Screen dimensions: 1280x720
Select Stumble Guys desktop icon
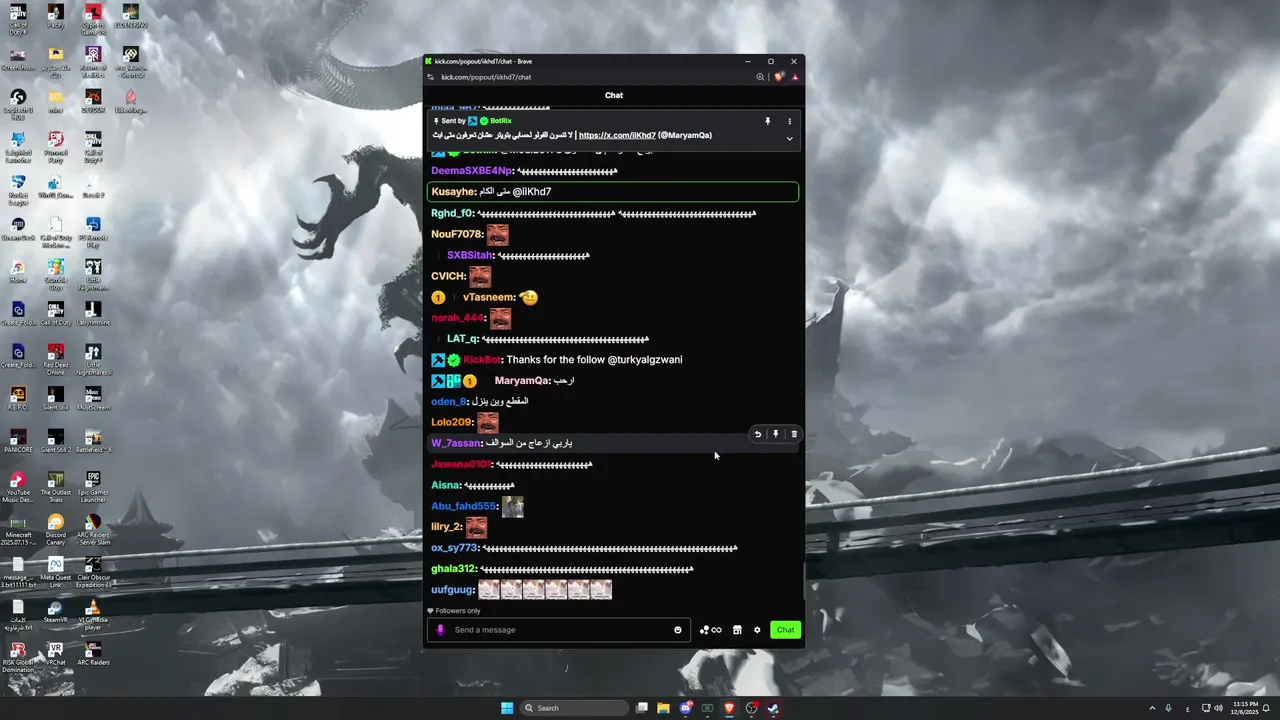pos(55,273)
